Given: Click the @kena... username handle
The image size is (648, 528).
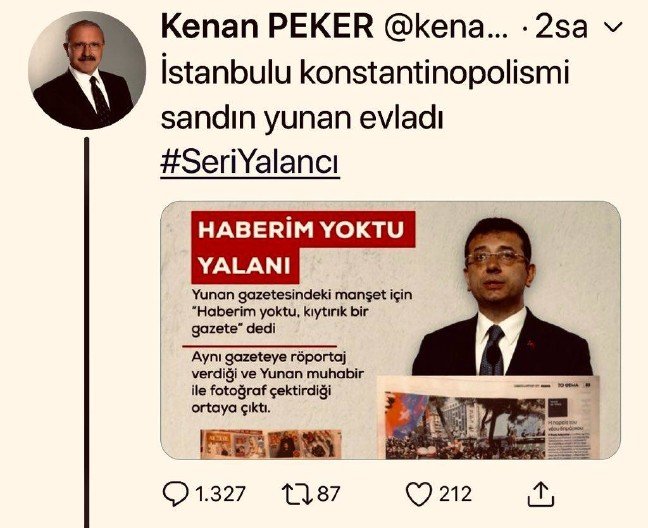Looking at the screenshot, I should (446, 27).
